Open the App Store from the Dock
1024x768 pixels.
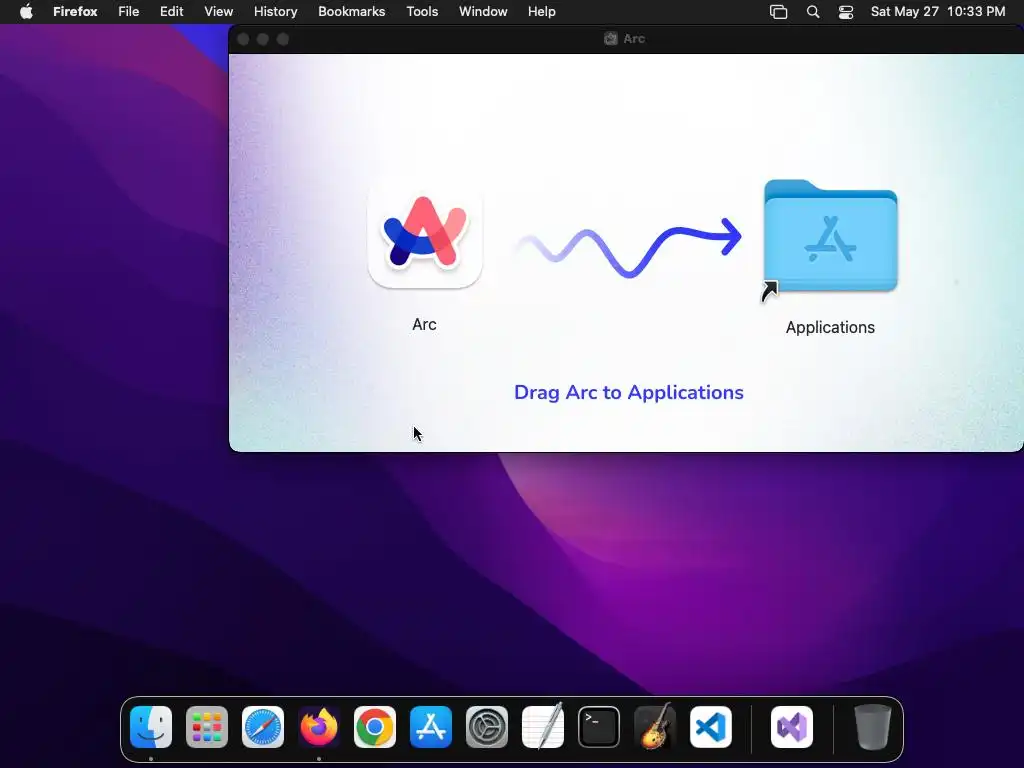[x=431, y=727]
